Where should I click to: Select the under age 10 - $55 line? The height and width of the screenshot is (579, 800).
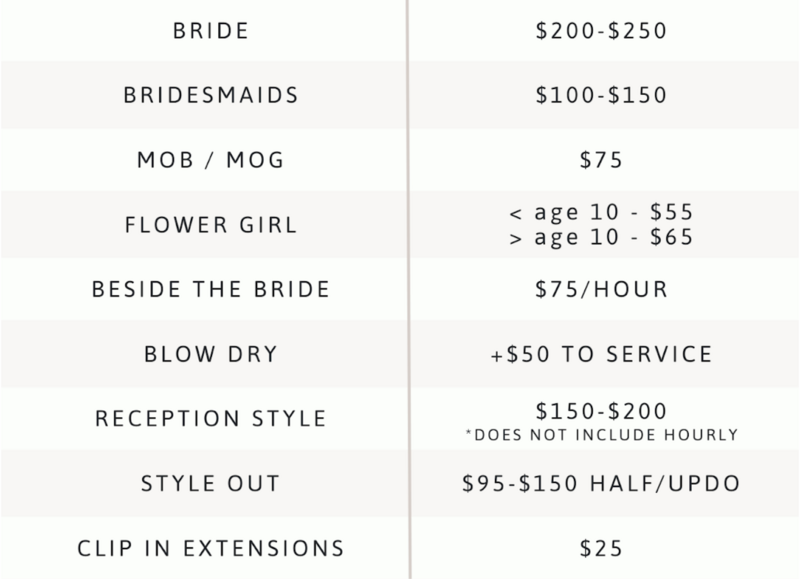point(602,212)
